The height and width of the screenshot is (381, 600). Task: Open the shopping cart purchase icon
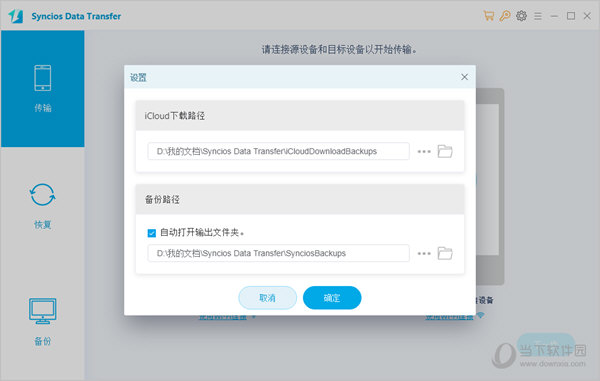(x=489, y=16)
